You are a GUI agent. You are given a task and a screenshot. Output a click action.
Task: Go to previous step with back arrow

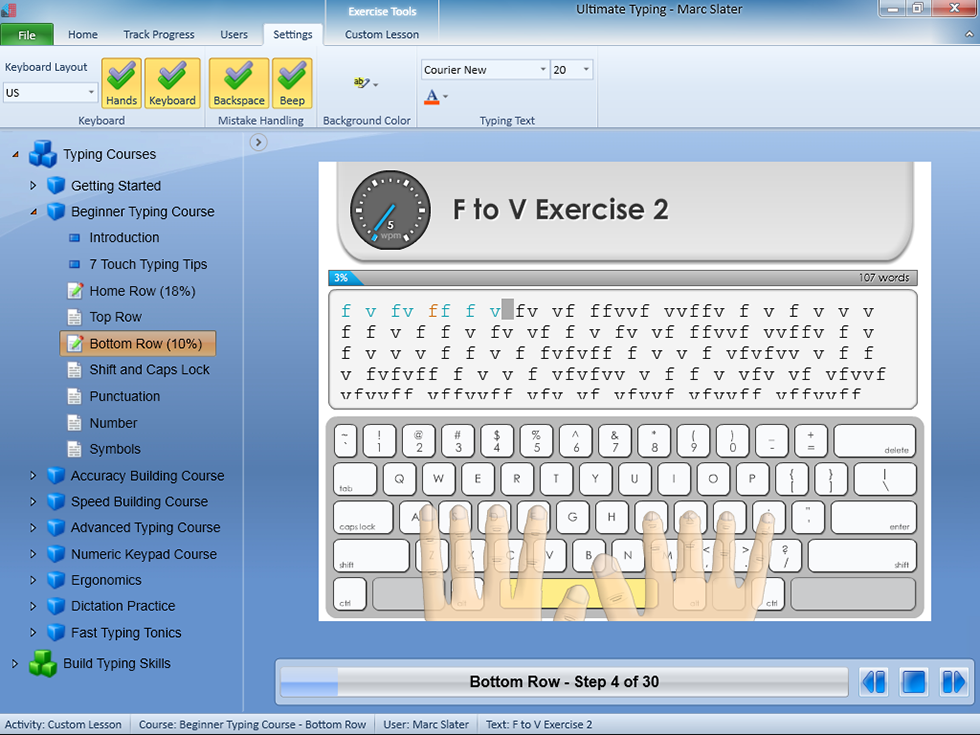pos(873,682)
